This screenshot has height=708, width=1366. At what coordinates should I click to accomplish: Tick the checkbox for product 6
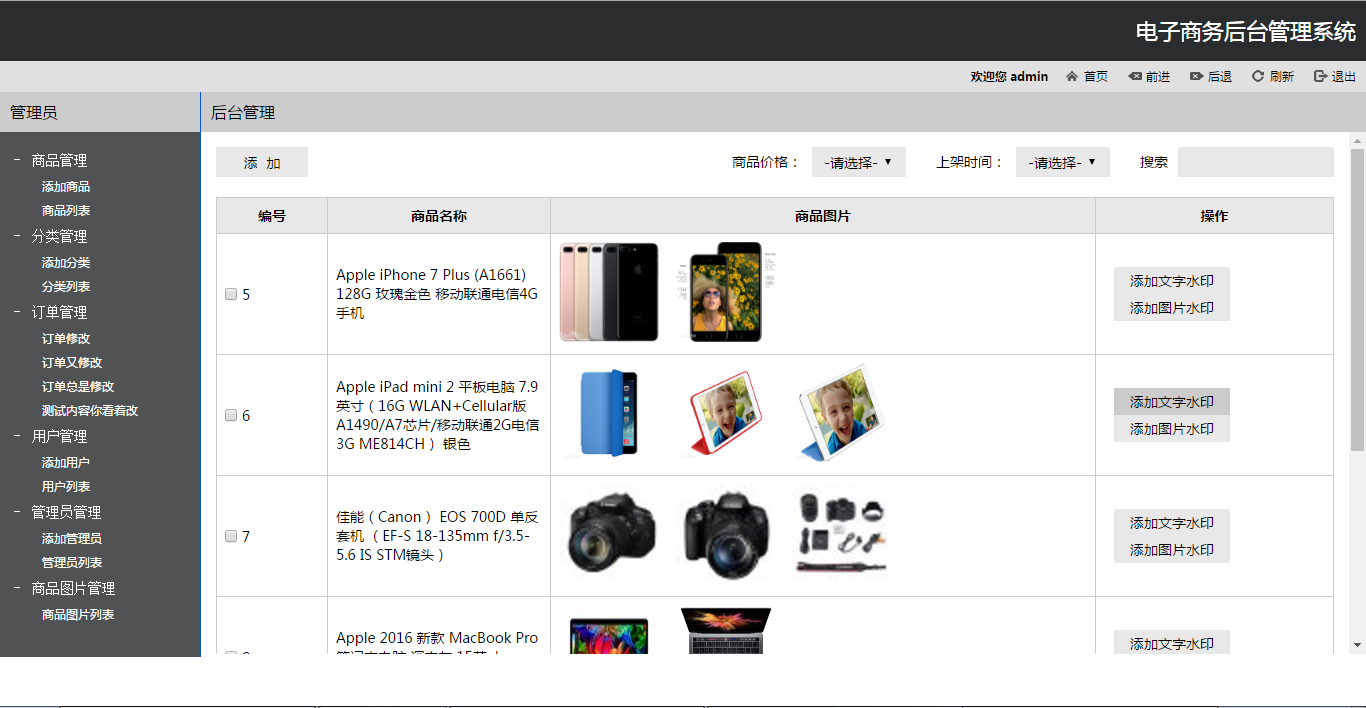[x=231, y=415]
